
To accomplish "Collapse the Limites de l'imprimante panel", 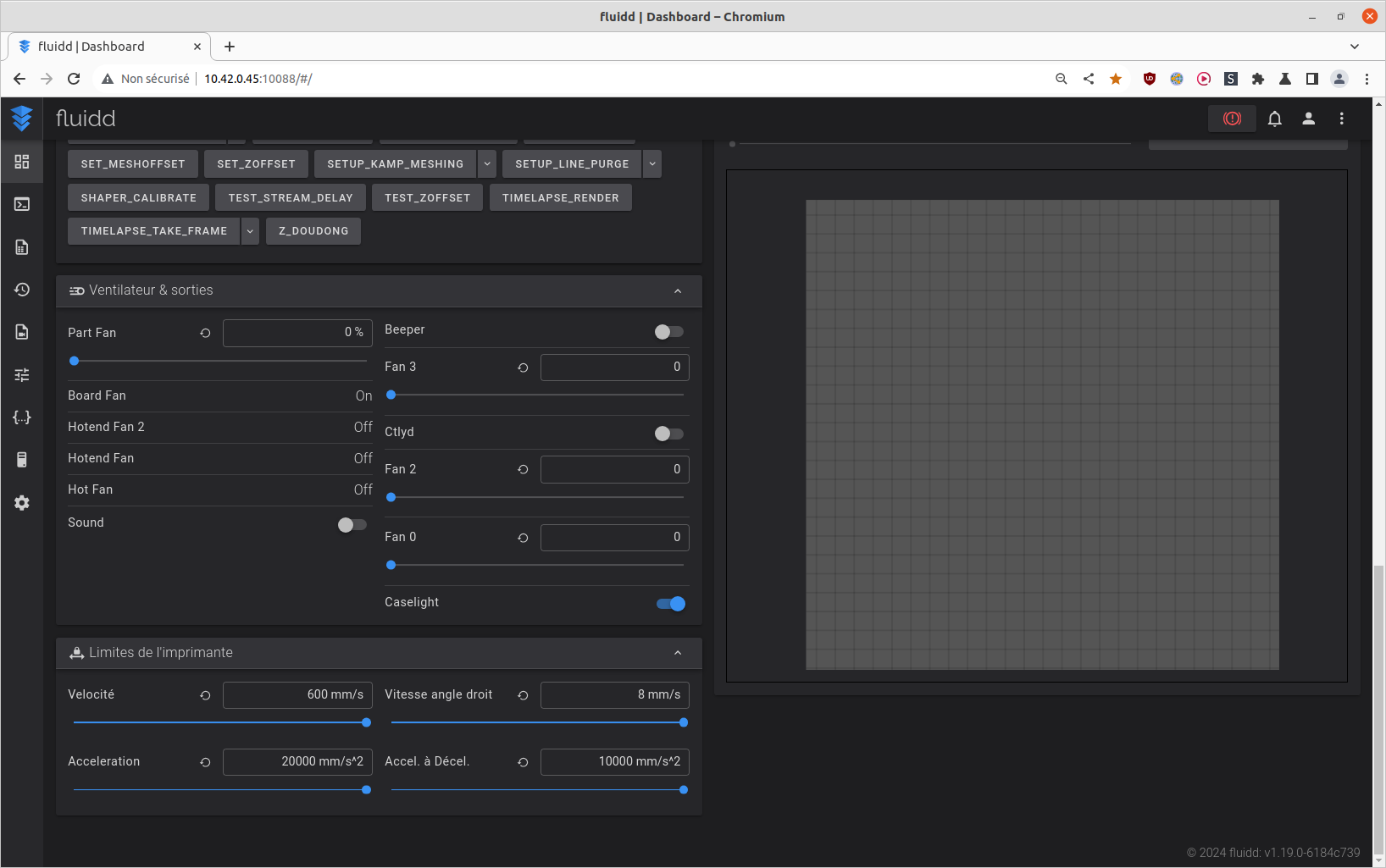I will (678, 653).
